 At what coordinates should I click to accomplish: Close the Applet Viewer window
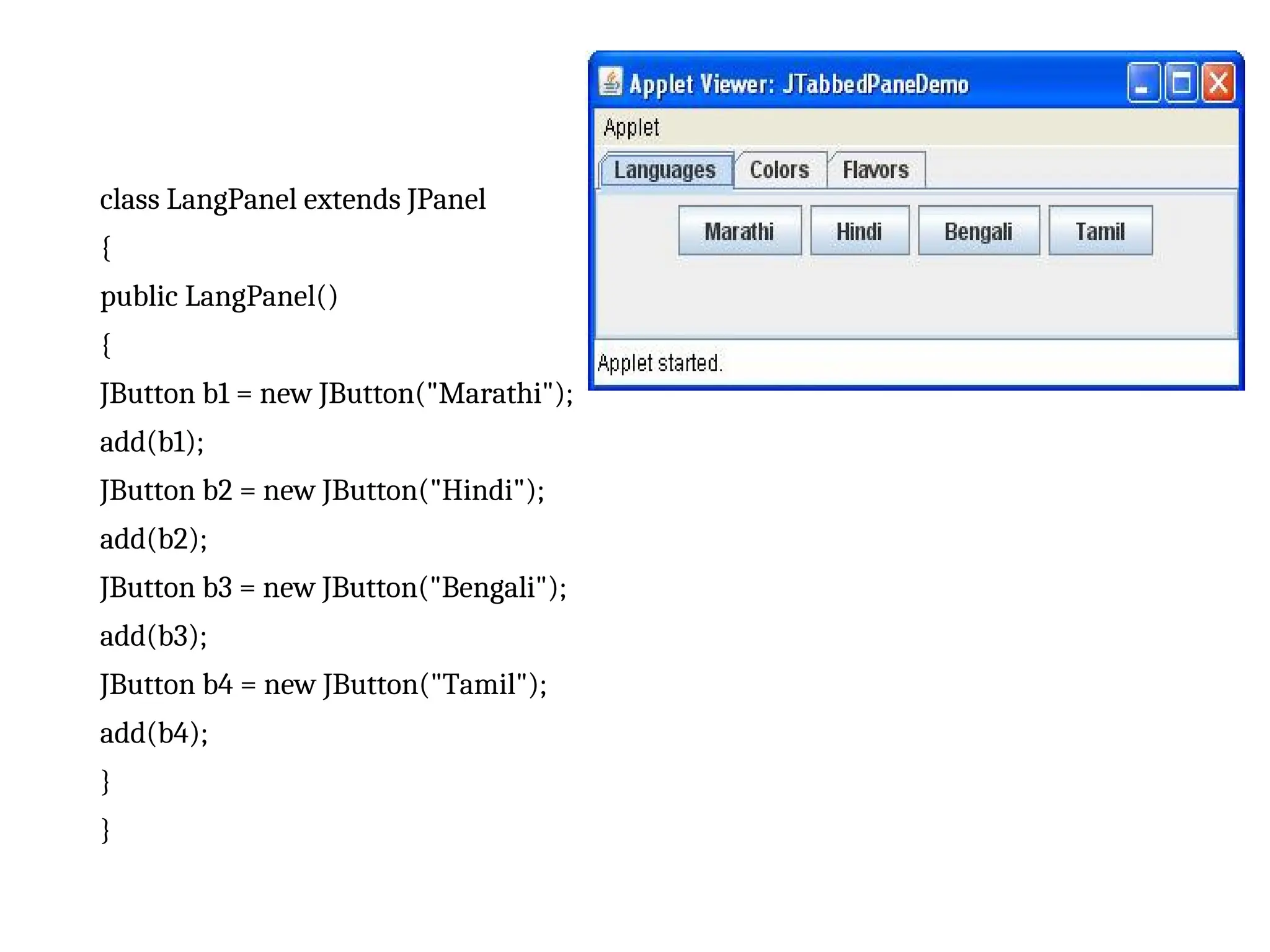tap(1219, 82)
